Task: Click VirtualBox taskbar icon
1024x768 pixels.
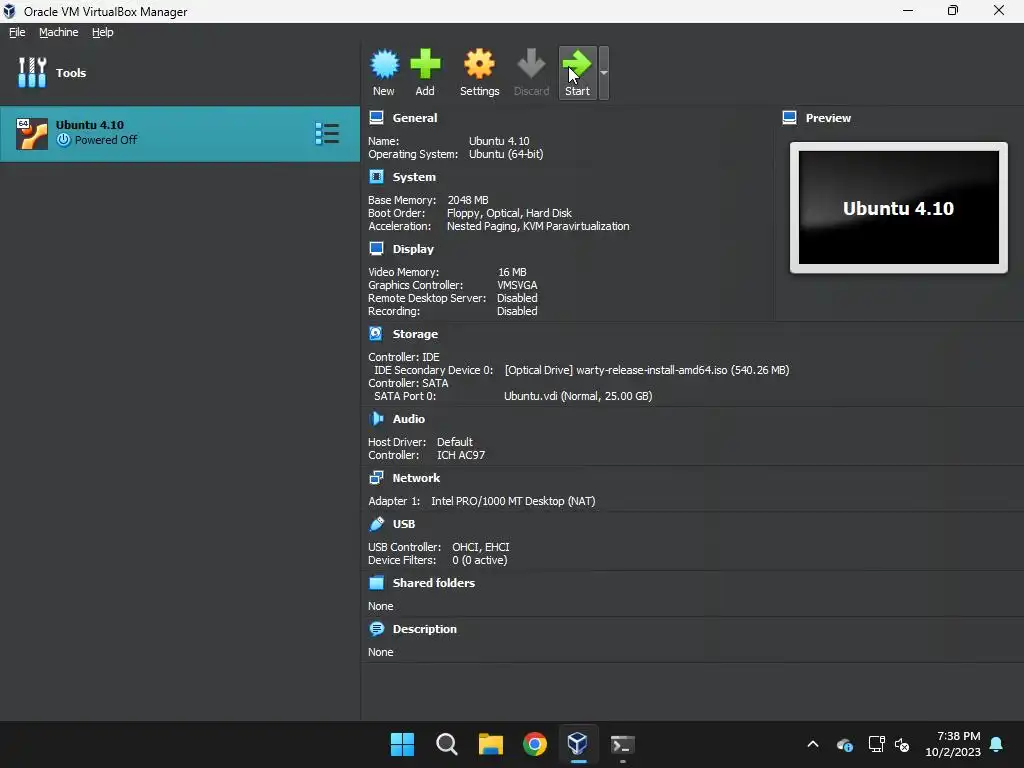Action: (x=578, y=744)
